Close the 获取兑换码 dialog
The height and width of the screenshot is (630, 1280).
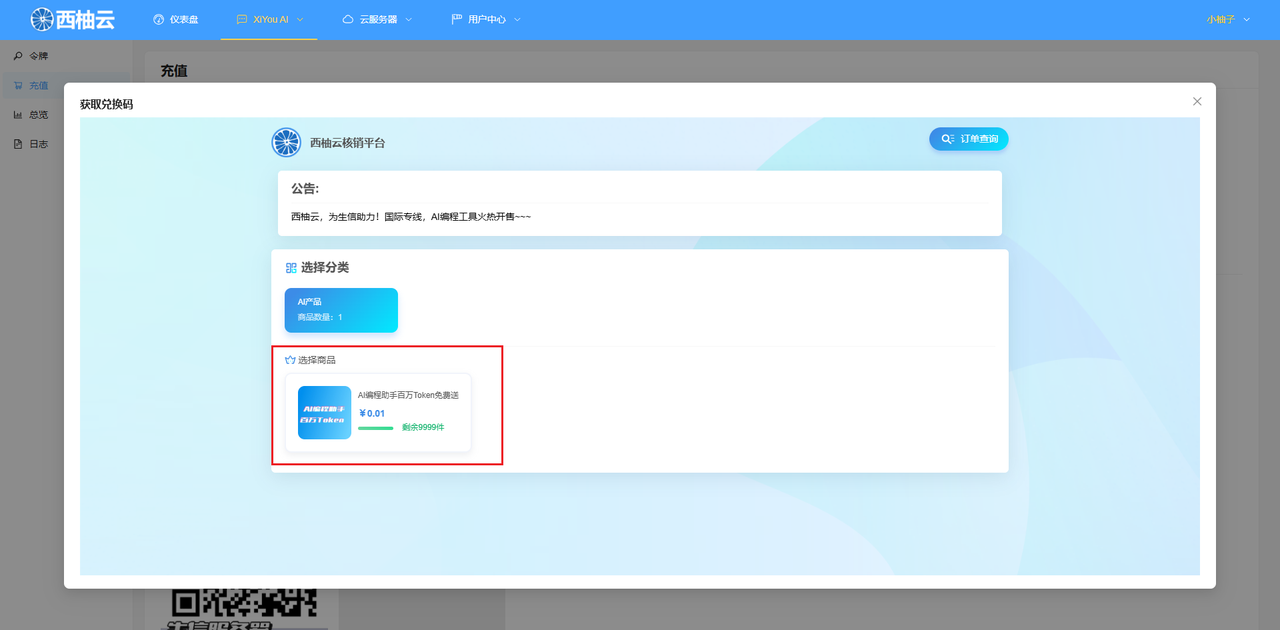(x=1197, y=101)
